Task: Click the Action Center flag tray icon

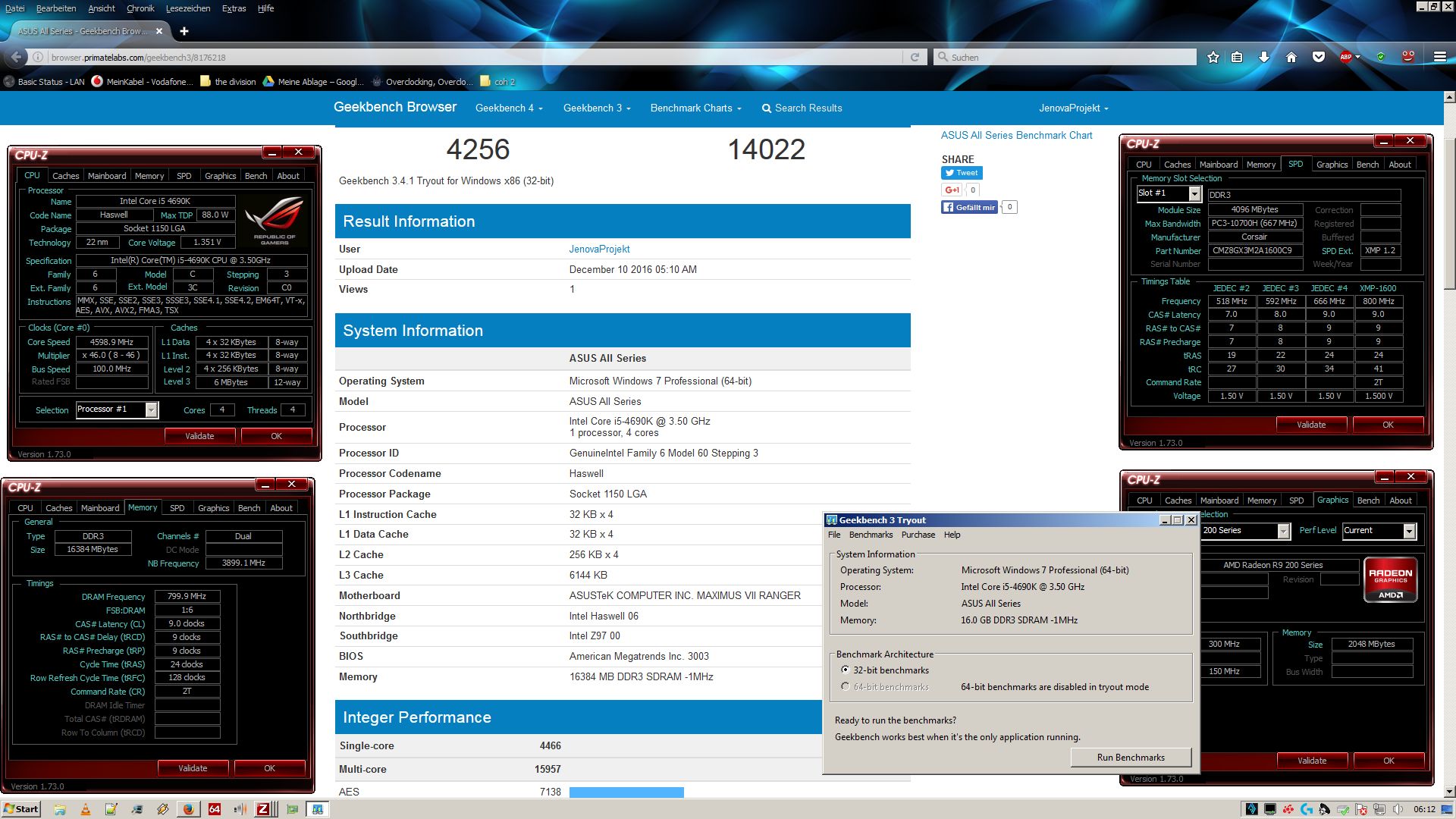Action: tap(1361, 809)
